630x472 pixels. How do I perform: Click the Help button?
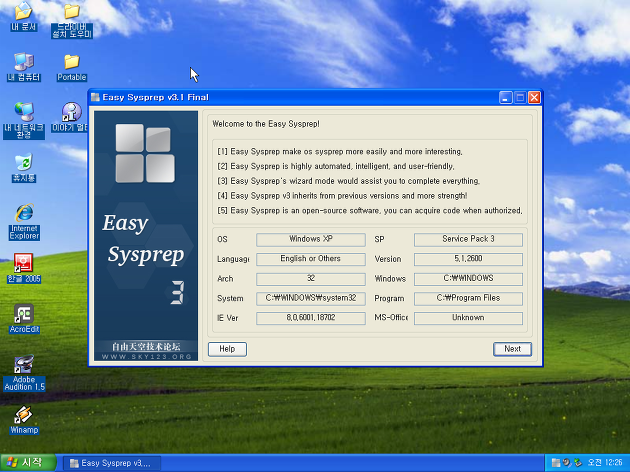pyautogui.click(x=227, y=349)
